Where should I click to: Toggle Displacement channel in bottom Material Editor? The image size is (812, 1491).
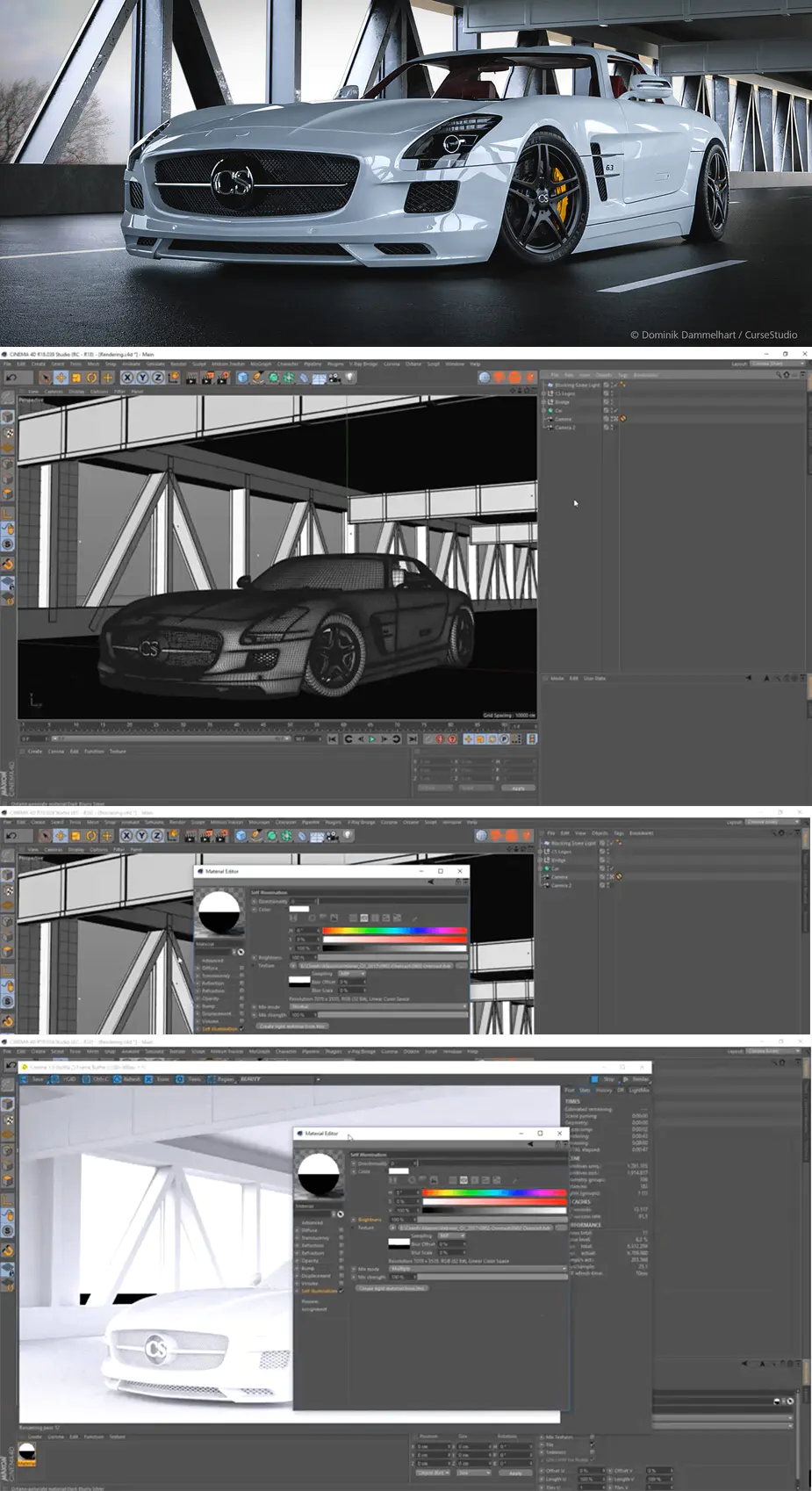tap(341, 1276)
